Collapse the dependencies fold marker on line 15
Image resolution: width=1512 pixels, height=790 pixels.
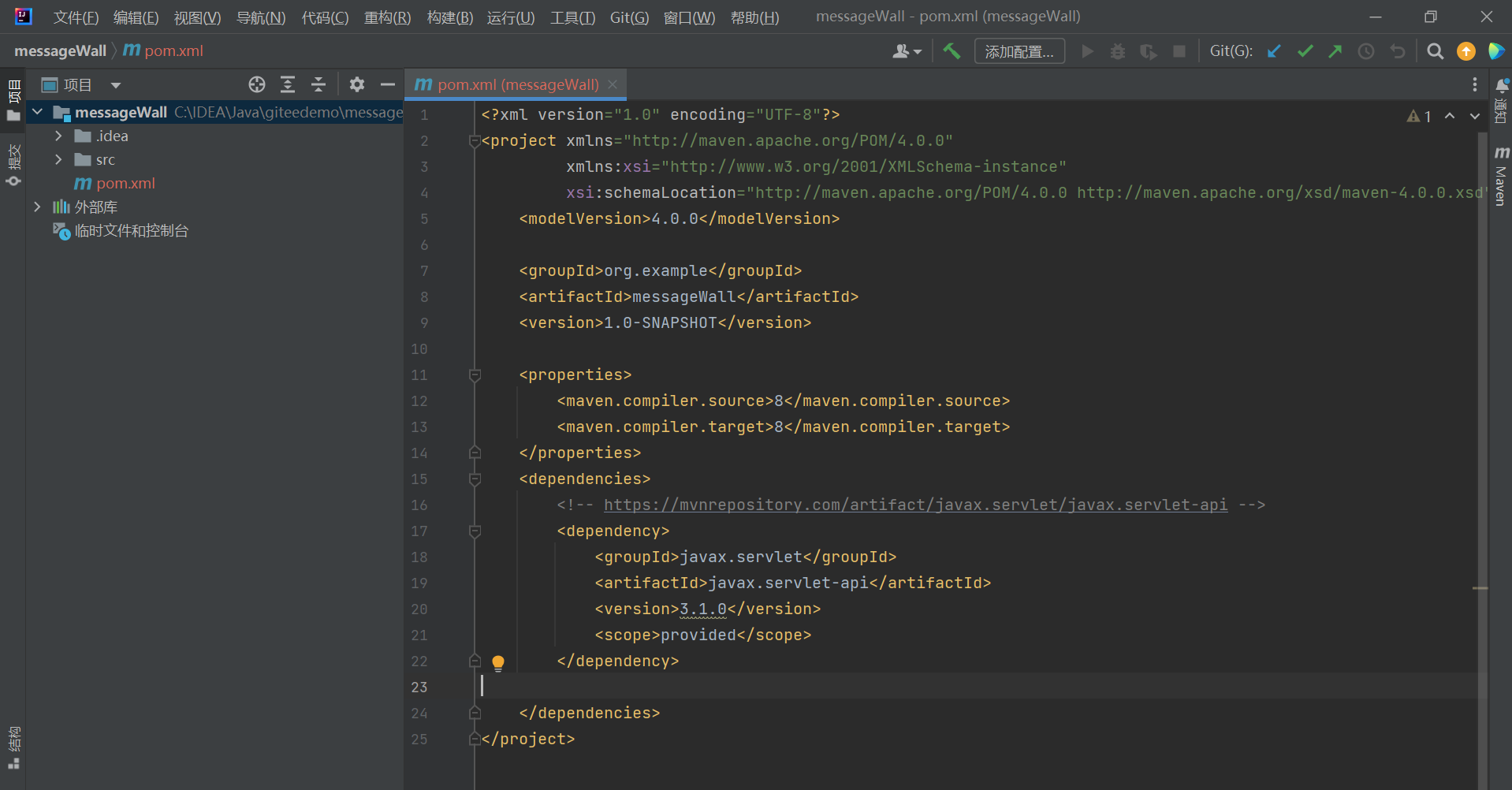coord(475,479)
